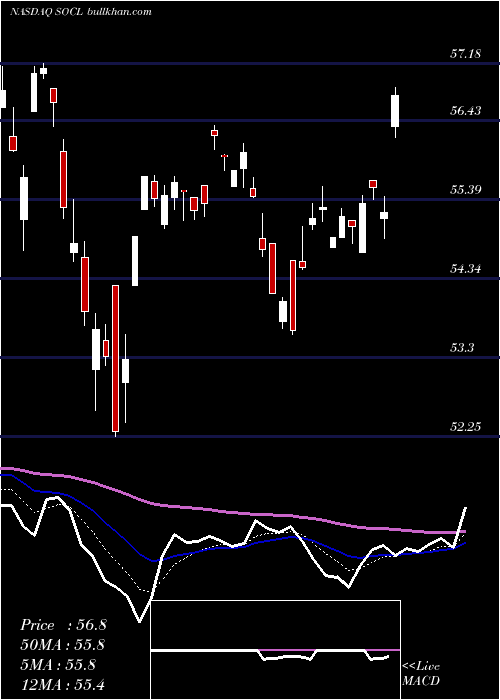
Task: Click the 53.3 price level label
Action: (x=462, y=347)
